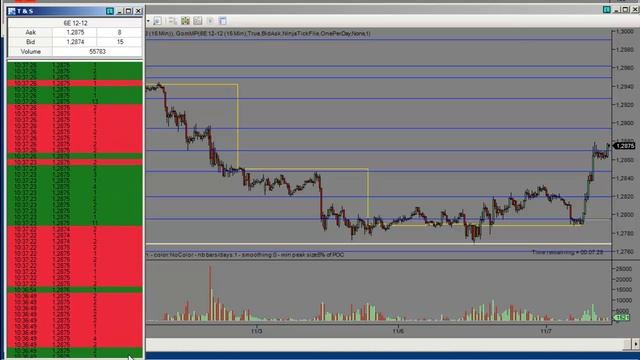Open the chart toolbar dropdown arrow
The height and width of the screenshot is (360, 640).
click(x=148, y=21)
